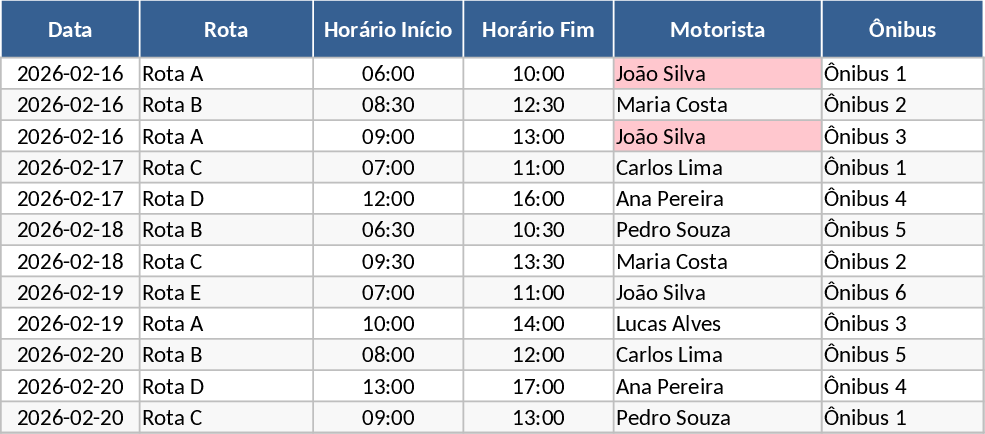
Task: Select the highlighted João Silva cell for Ônibus 3
Action: tap(717, 136)
